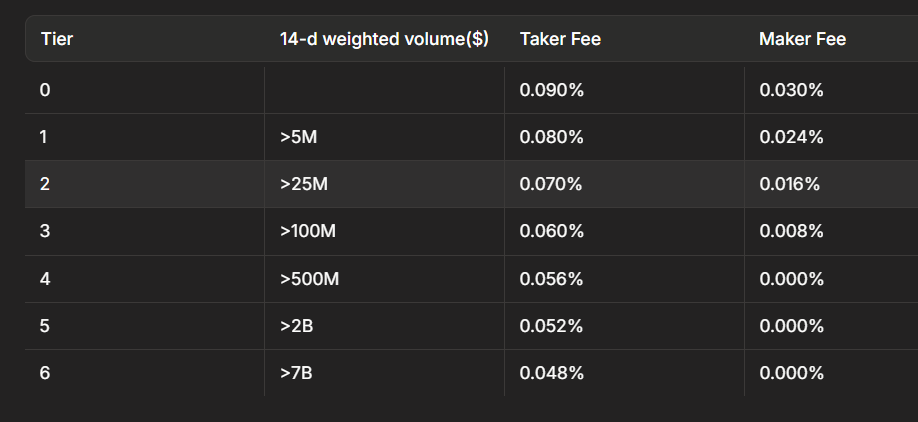The width and height of the screenshot is (918, 422).
Task: Select the 0.052% taker fee value
Action: [x=551, y=326]
